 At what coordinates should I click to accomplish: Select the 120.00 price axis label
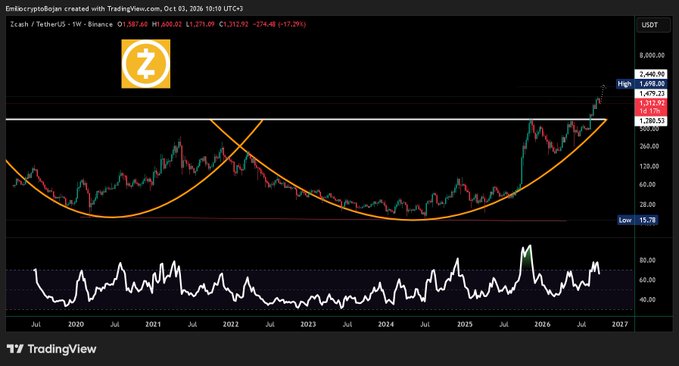click(649, 166)
